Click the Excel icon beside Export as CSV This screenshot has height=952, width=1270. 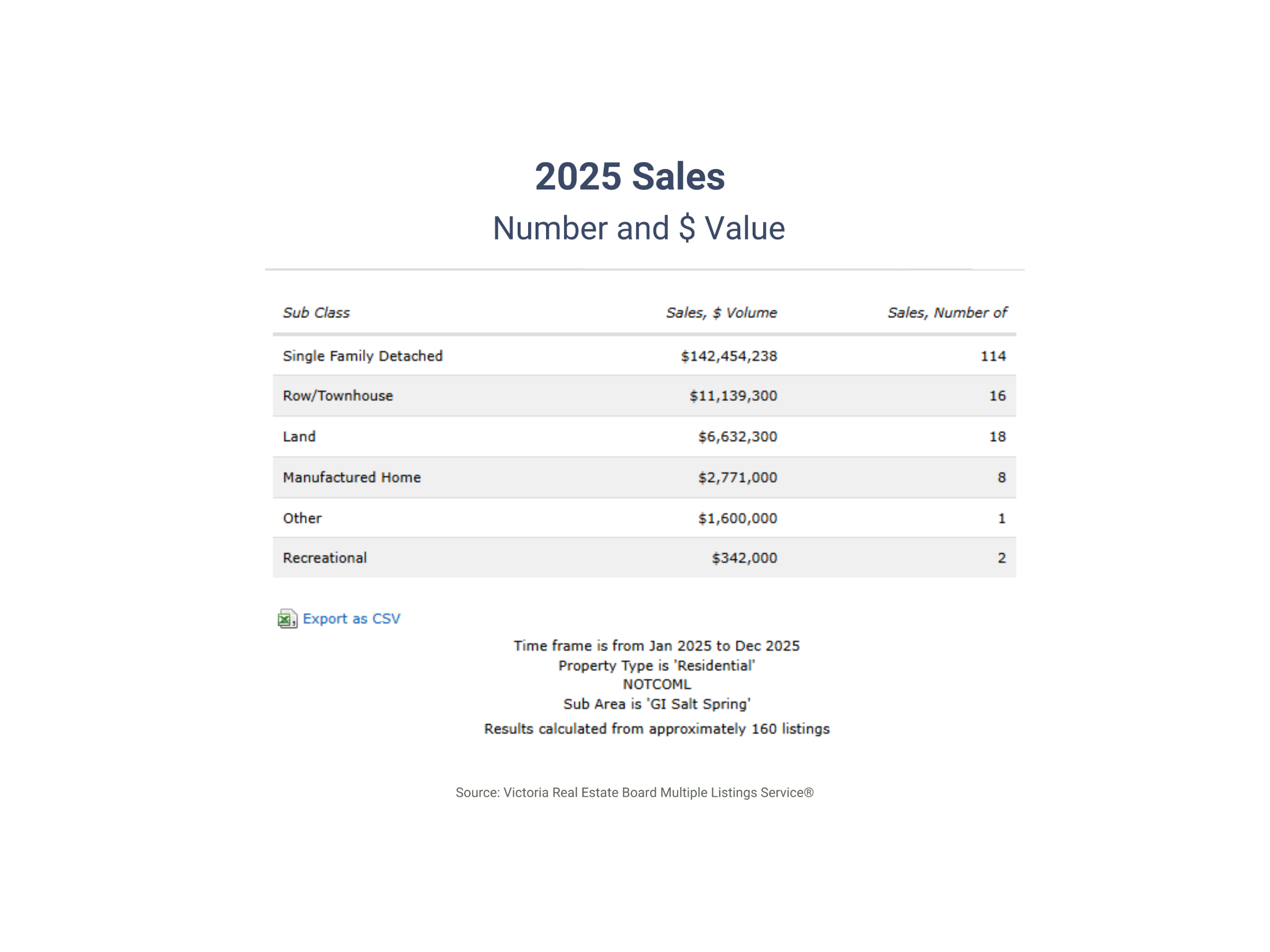[287, 619]
